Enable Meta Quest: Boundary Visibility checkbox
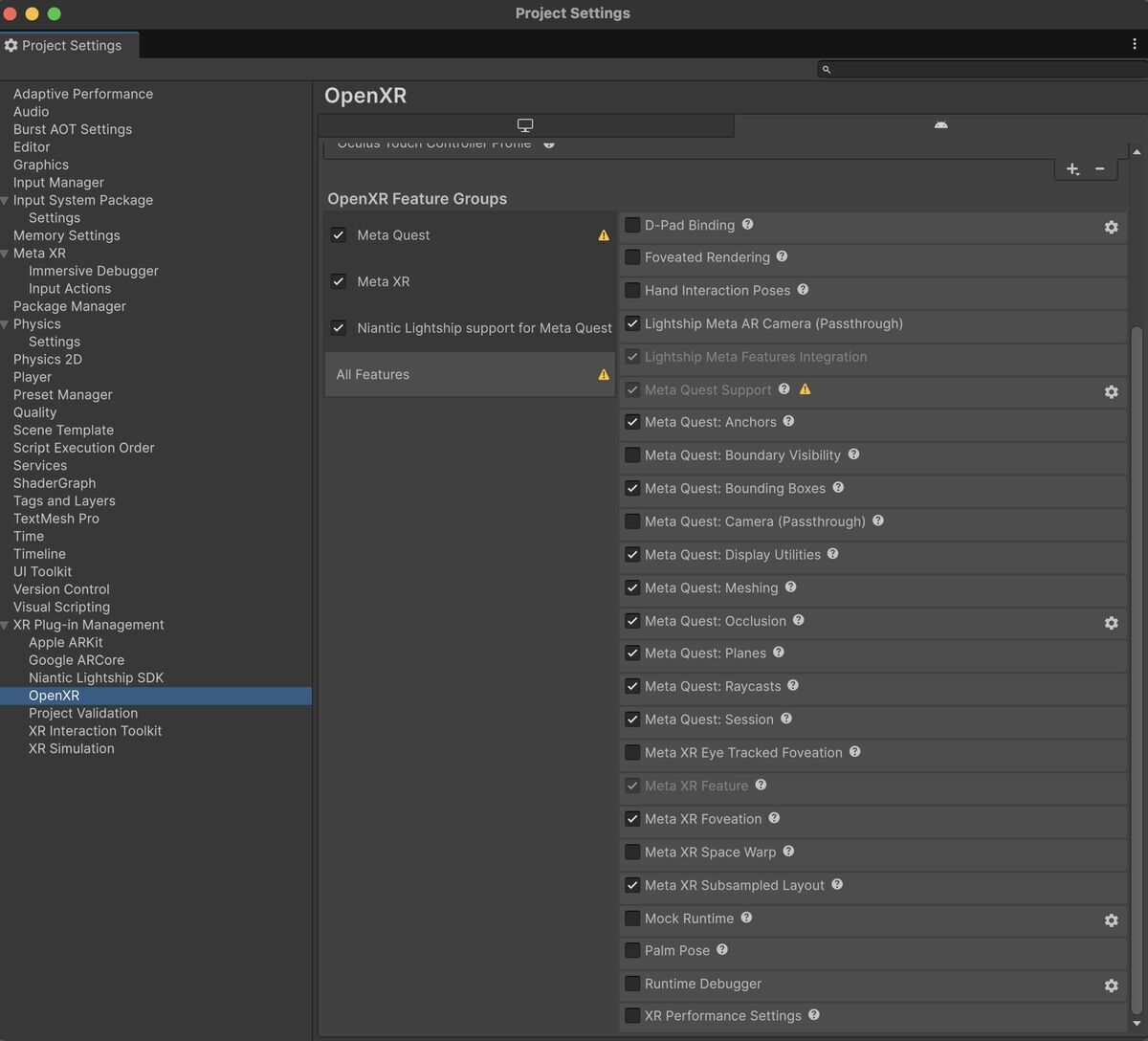 click(632, 455)
